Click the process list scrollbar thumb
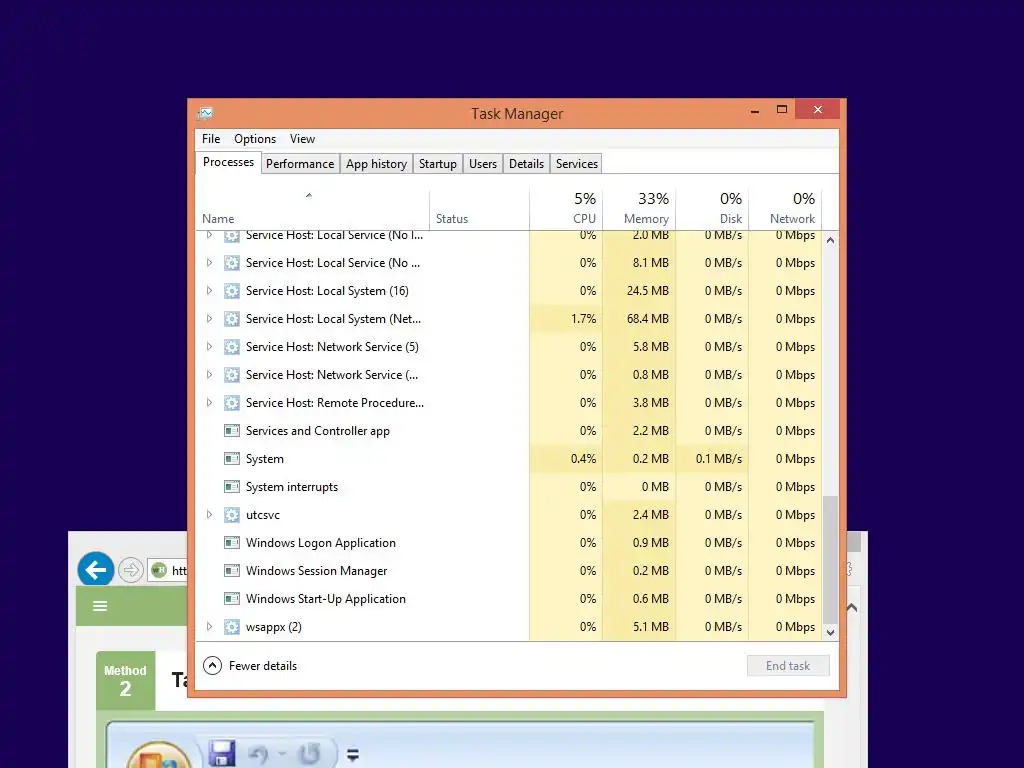Screen dimensions: 1024x768 click(830, 559)
